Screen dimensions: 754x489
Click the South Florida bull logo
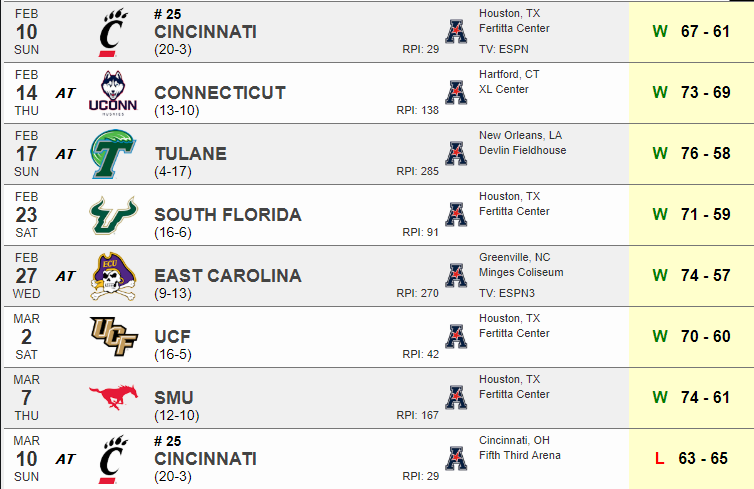click(x=113, y=215)
